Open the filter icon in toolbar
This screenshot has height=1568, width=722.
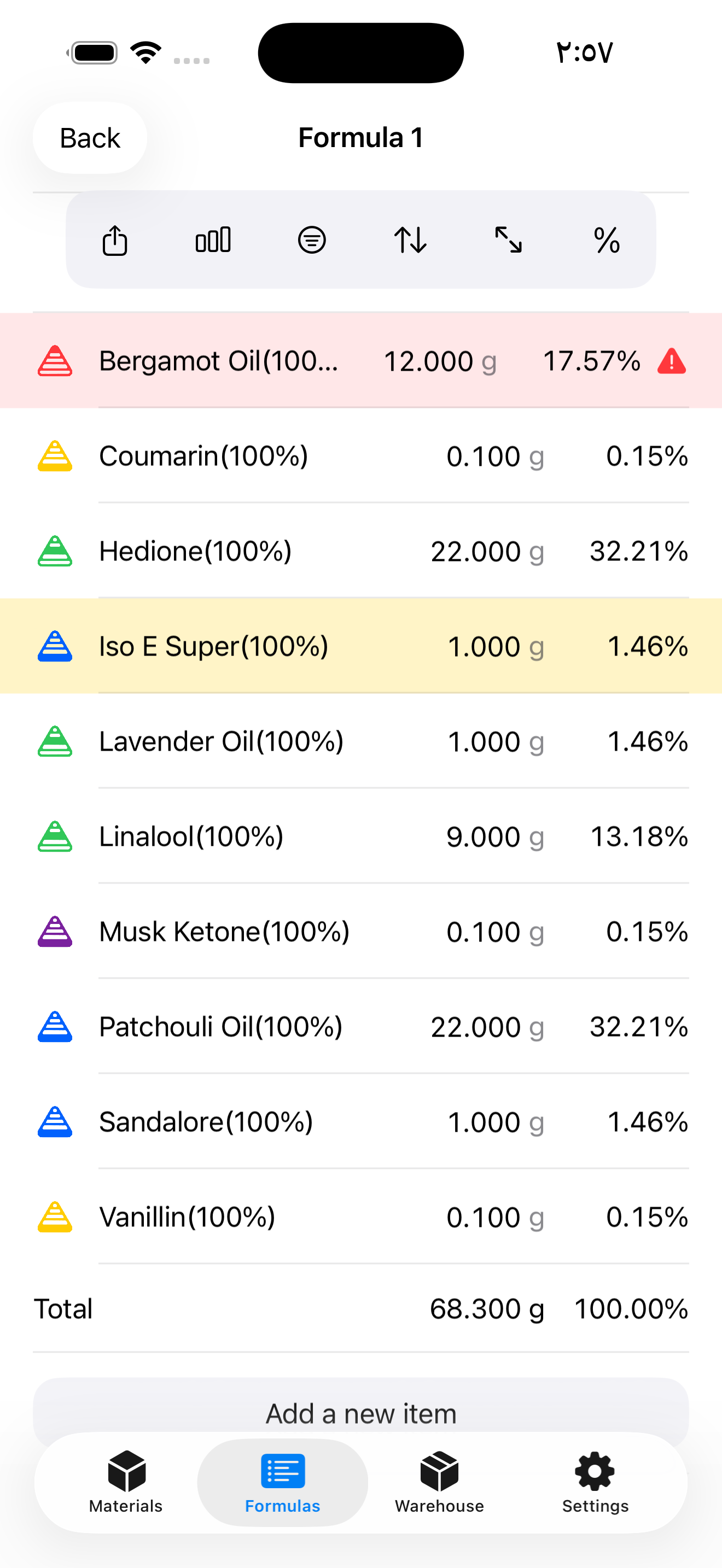pos(312,240)
